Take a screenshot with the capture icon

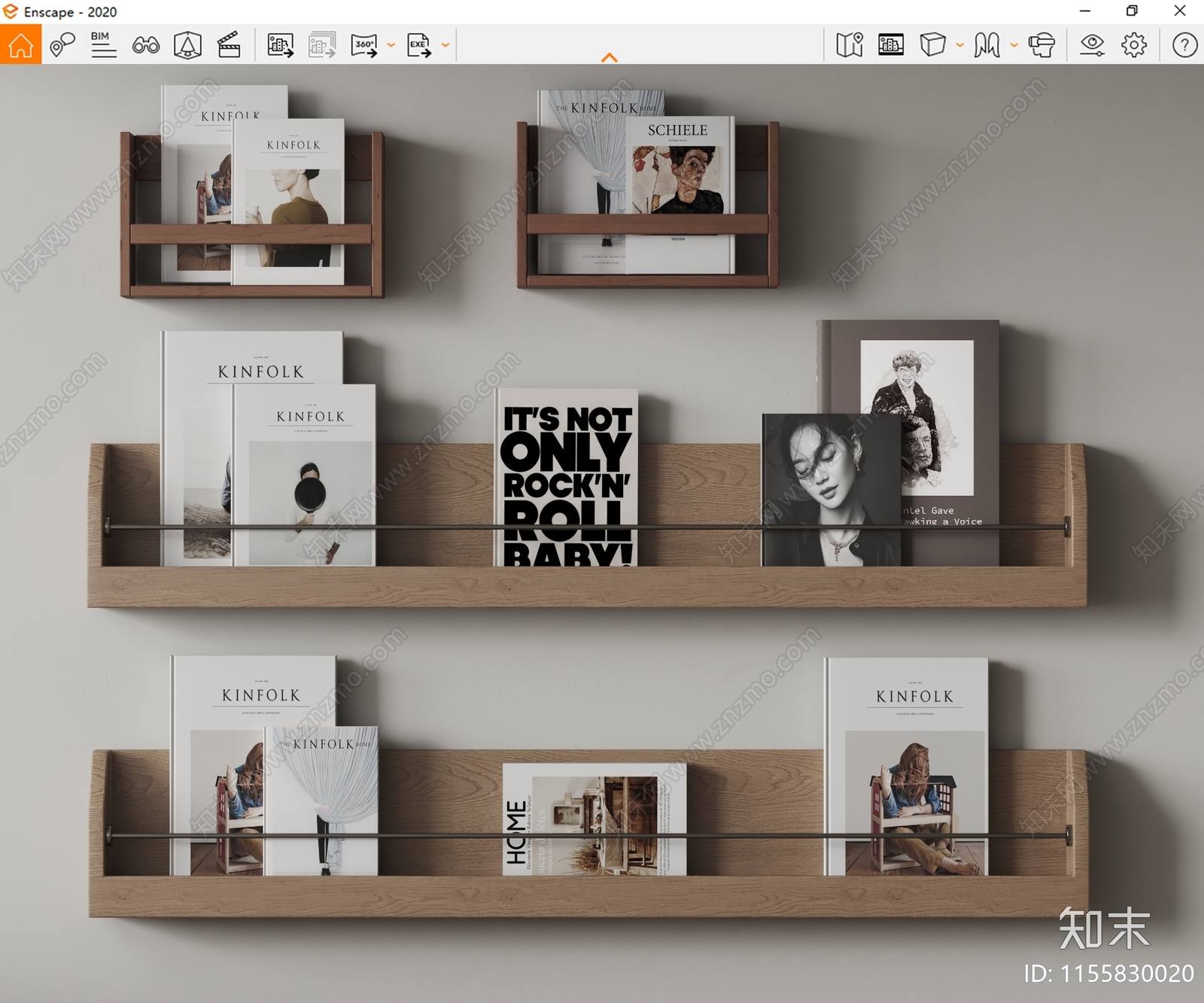(281, 45)
